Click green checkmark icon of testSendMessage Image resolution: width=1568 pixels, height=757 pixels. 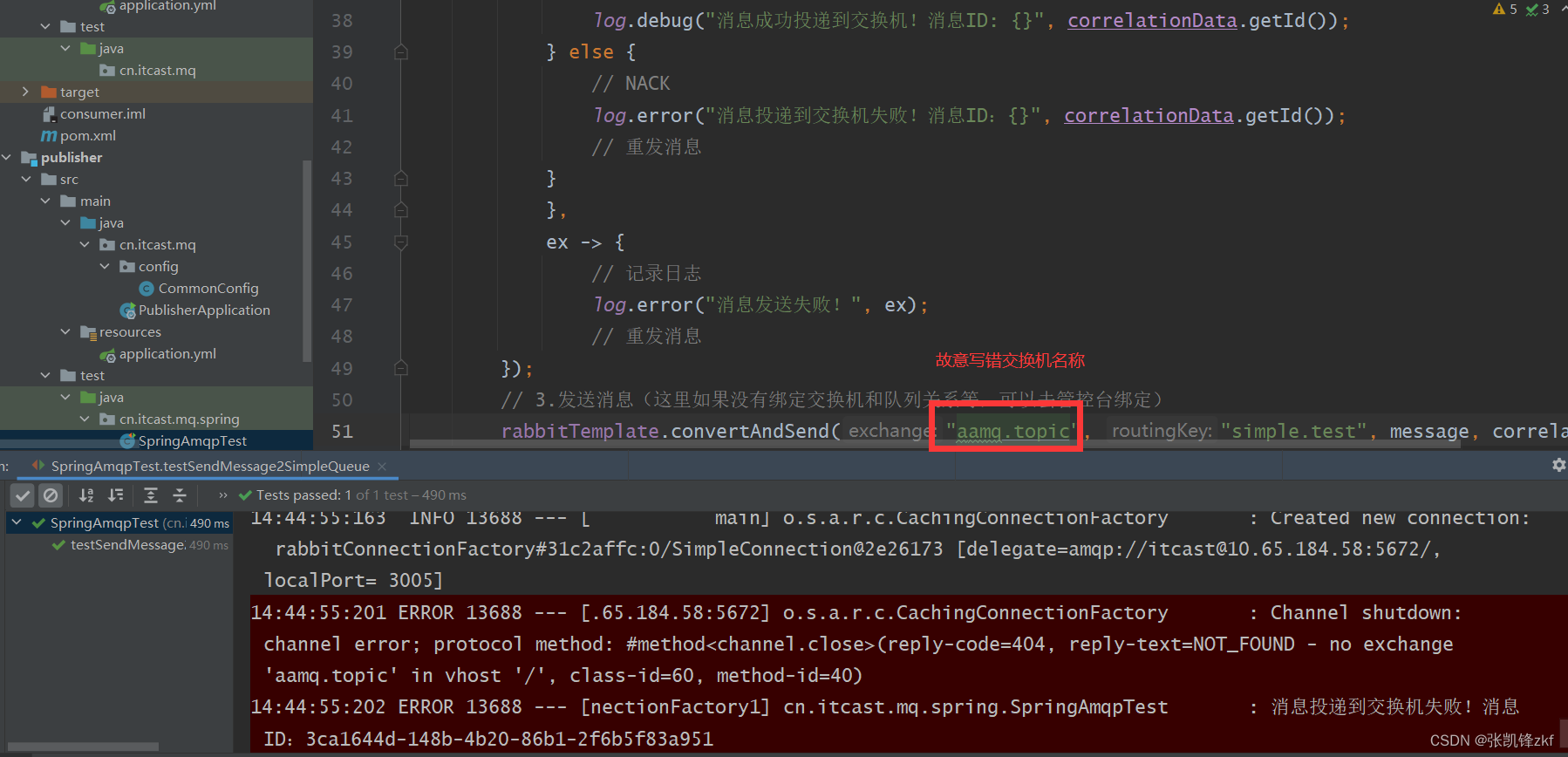point(58,545)
